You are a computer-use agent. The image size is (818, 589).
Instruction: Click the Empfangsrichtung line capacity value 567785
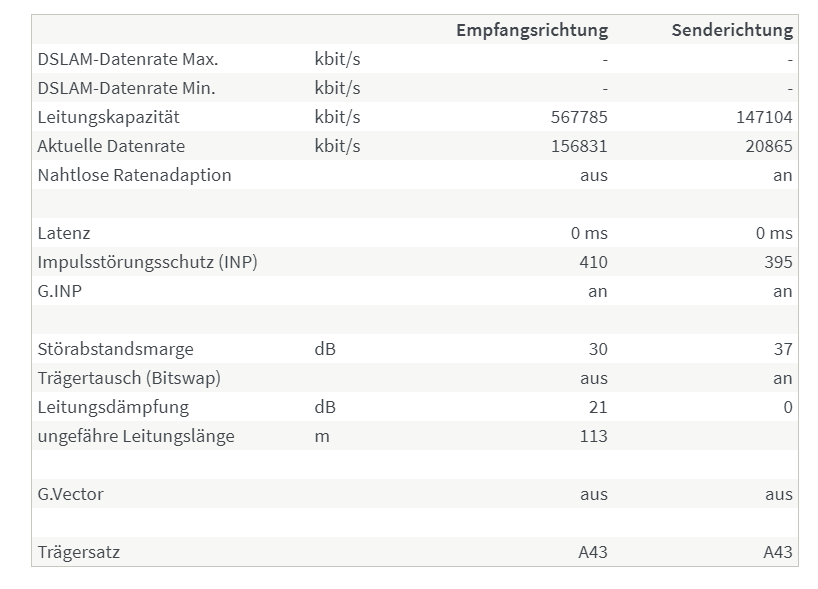pyautogui.click(x=579, y=117)
